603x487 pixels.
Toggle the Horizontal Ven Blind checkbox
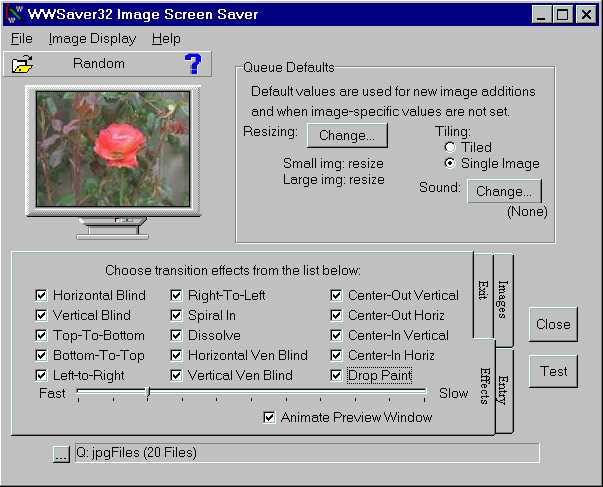click(176, 355)
